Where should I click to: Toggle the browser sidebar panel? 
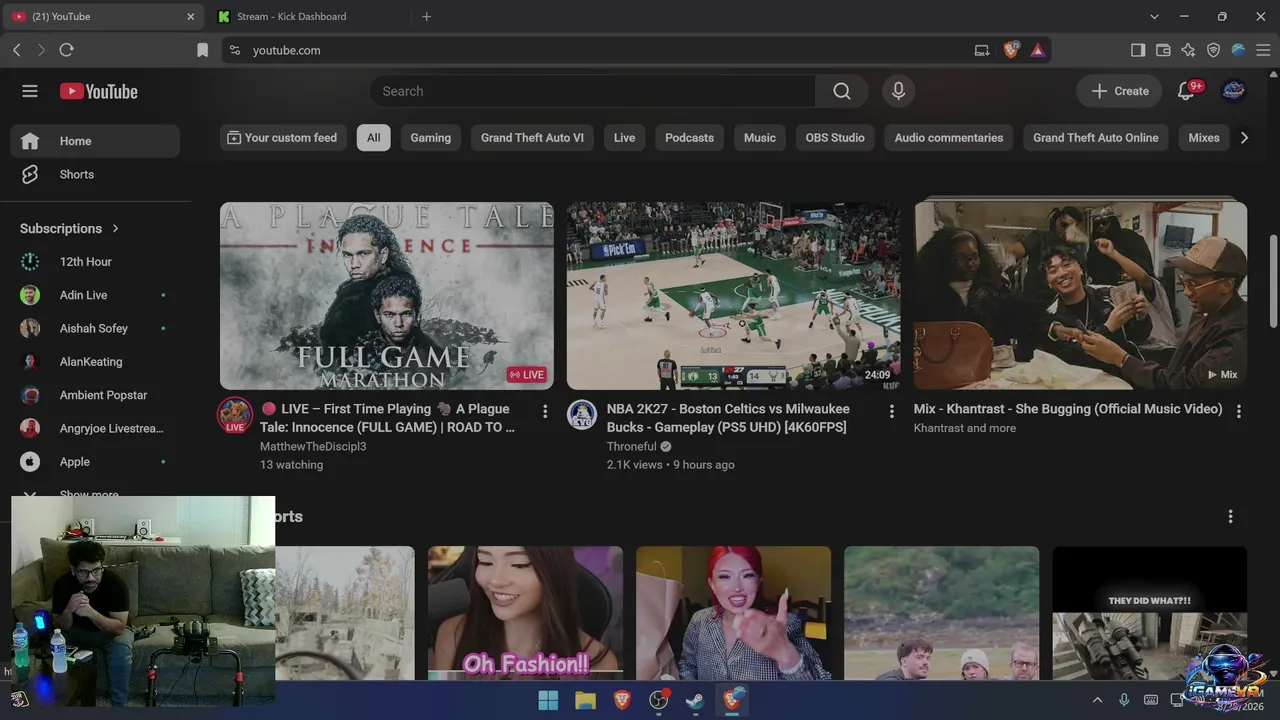(x=1138, y=50)
